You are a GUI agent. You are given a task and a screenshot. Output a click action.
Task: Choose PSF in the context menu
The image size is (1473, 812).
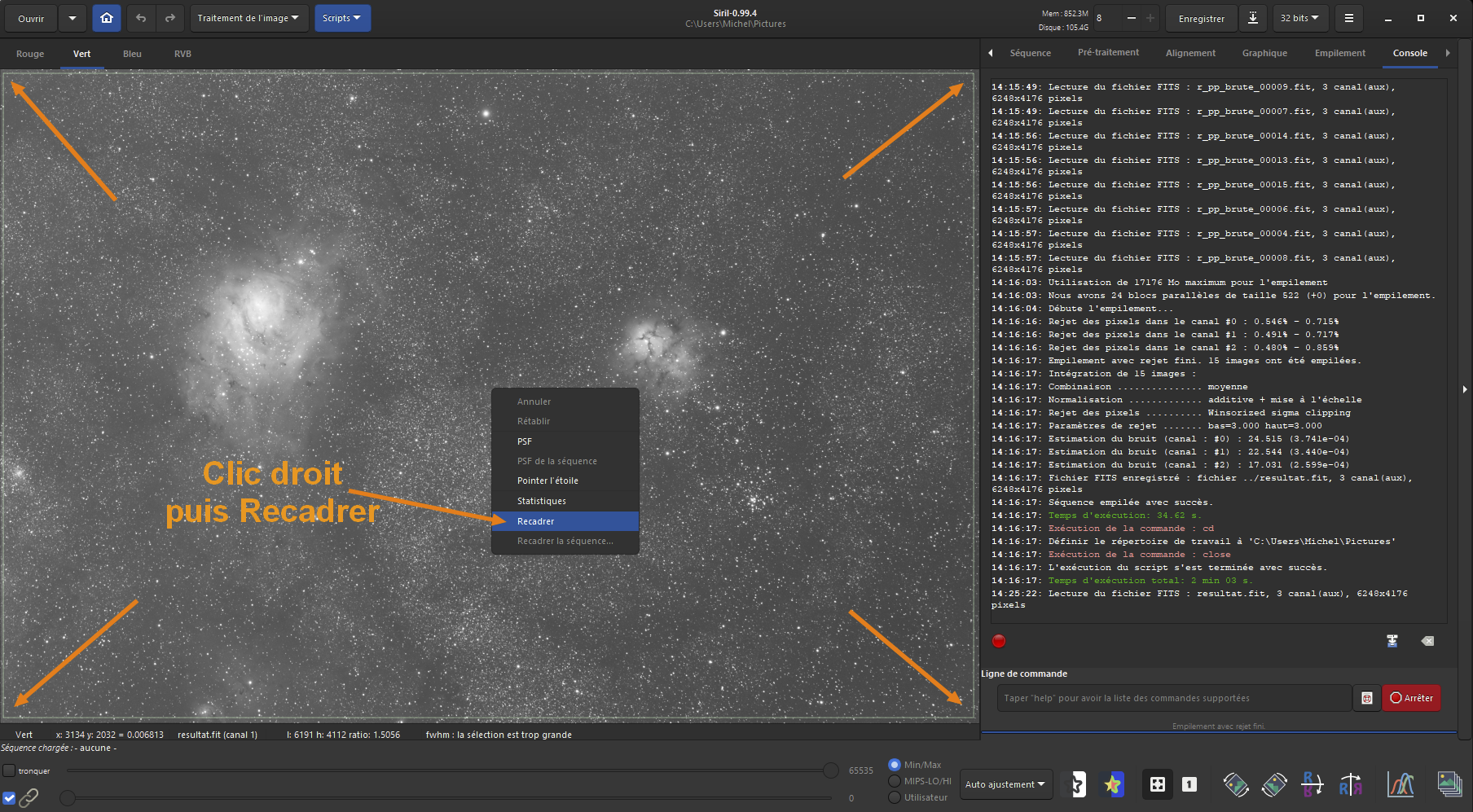tap(565, 441)
